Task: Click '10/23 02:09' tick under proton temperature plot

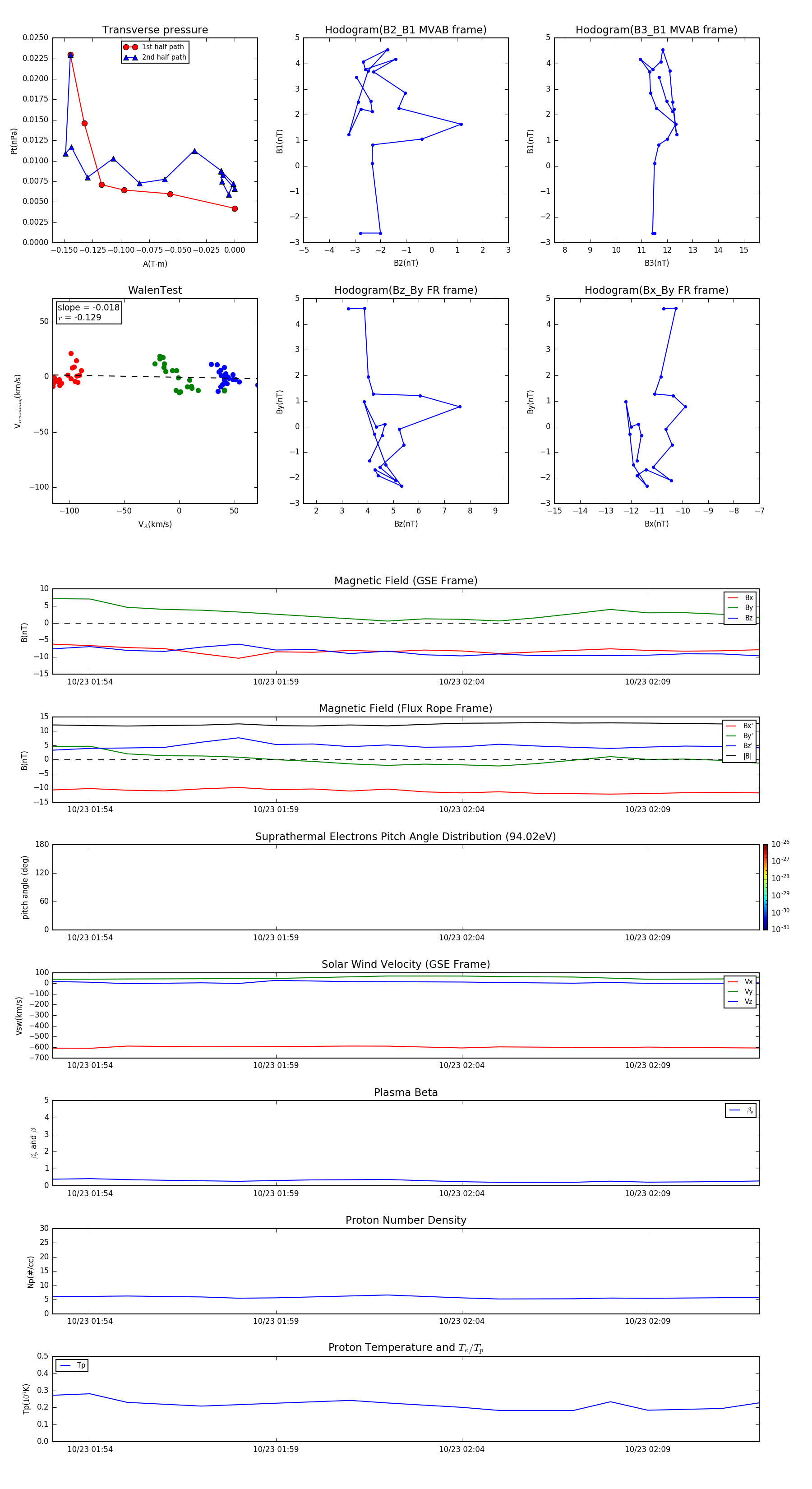Action: [x=647, y=1449]
